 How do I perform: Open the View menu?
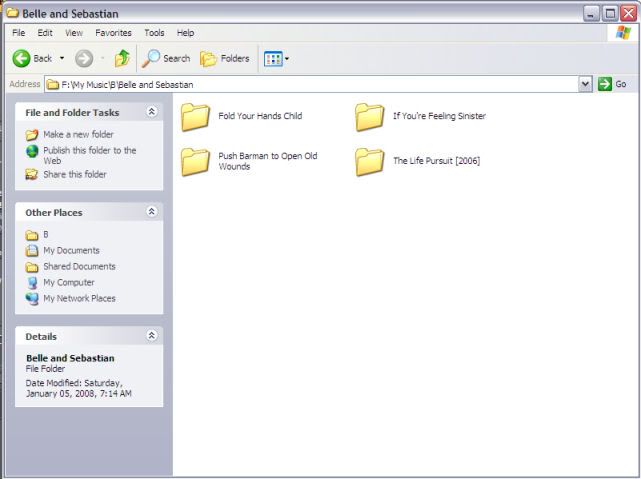coord(74,33)
